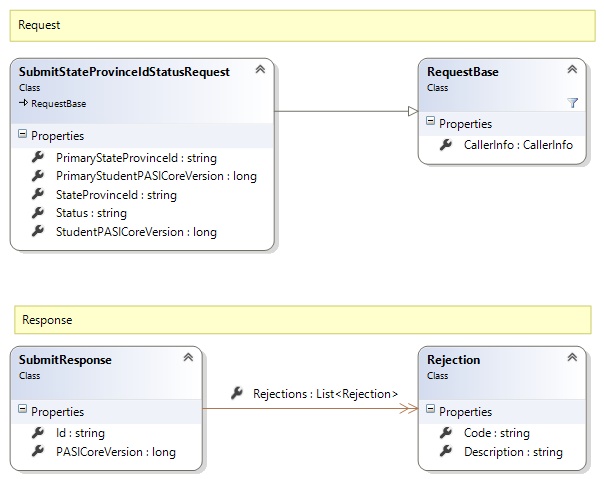
Task: Select the PrimaryStudentPASICoreVersion property
Action: click(156, 176)
